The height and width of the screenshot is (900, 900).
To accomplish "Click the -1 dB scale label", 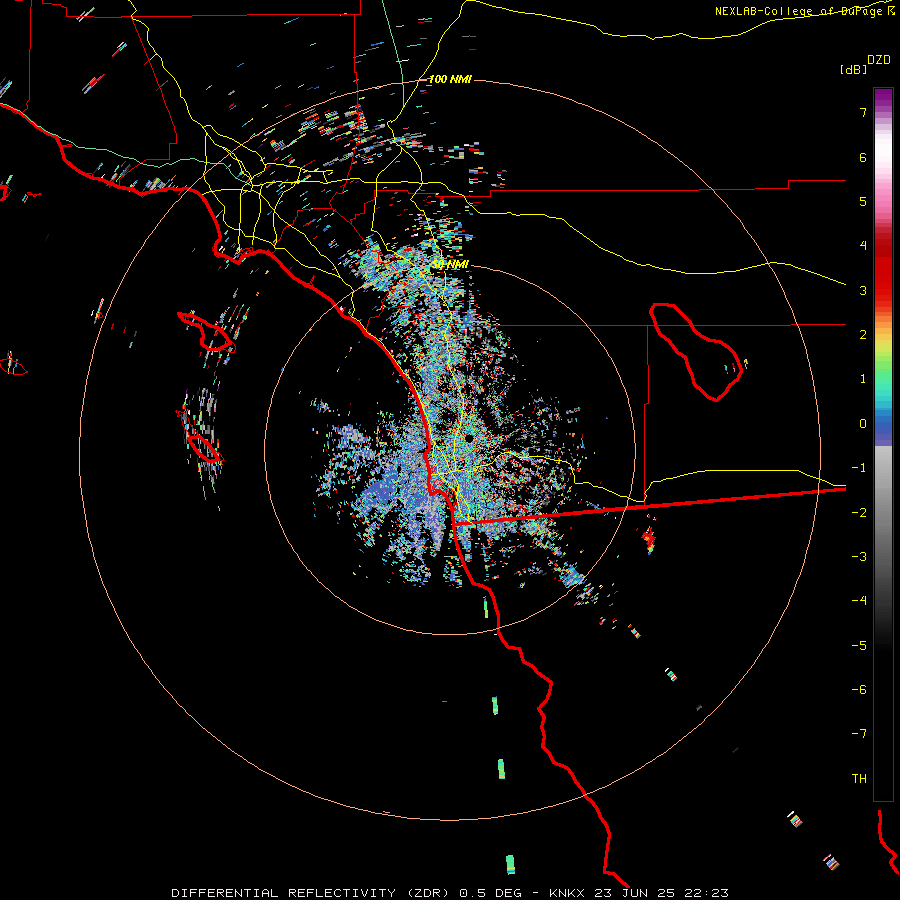I will (x=859, y=468).
